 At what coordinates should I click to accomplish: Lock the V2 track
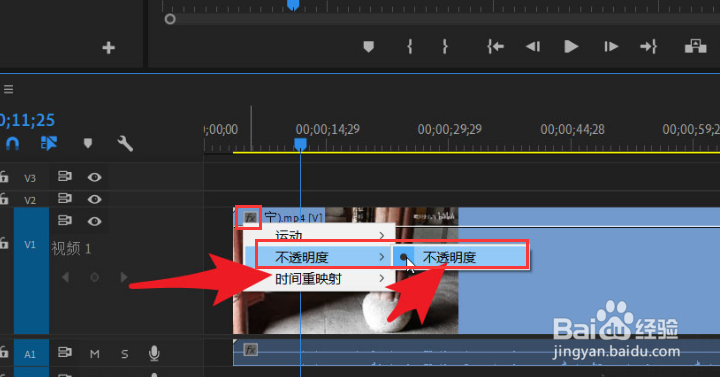(x=4, y=198)
